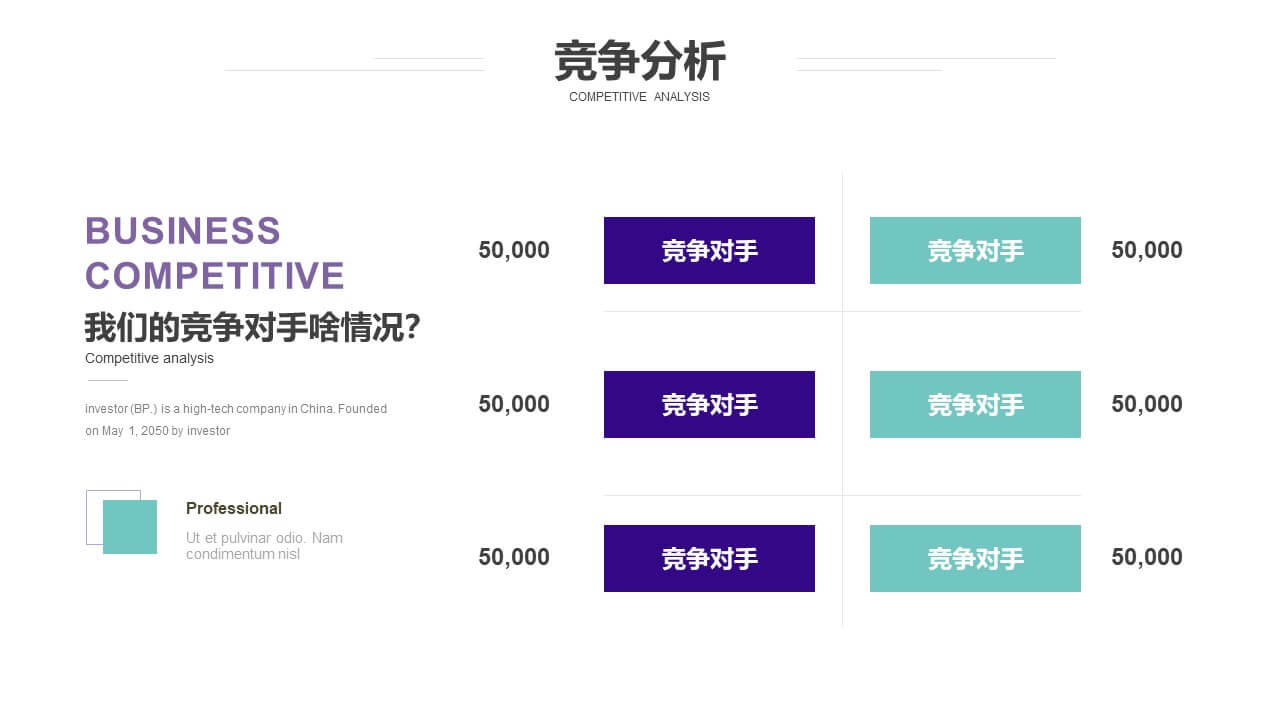Select the 竞争分析 slide title
This screenshot has width=1280, height=720.
point(640,61)
